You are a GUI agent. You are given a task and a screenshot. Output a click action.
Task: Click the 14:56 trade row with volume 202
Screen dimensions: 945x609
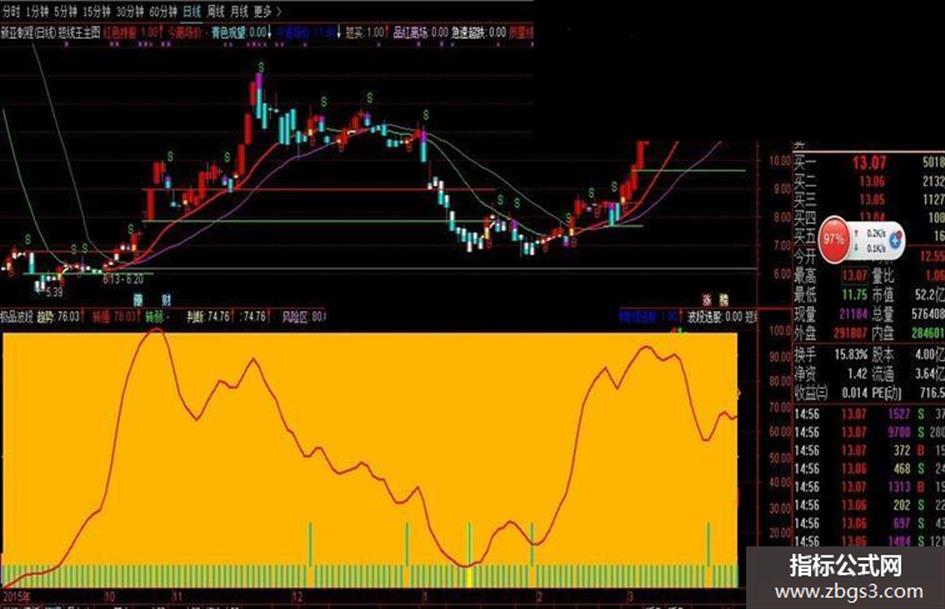click(869, 505)
